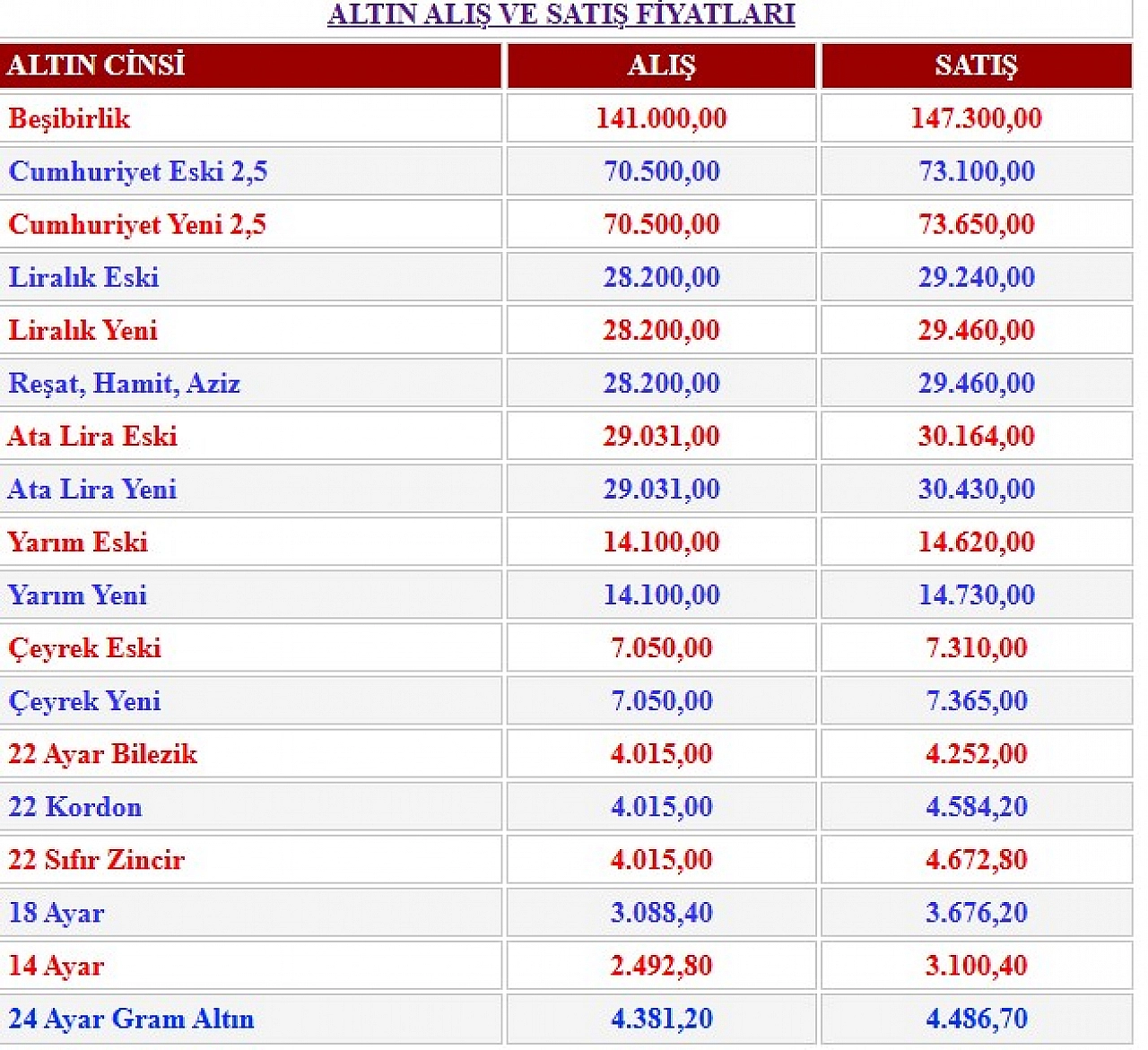The width and height of the screenshot is (1148, 1050).
Task: Select Ata Lira Yeni buy price 29.031,00
Action: point(662,489)
